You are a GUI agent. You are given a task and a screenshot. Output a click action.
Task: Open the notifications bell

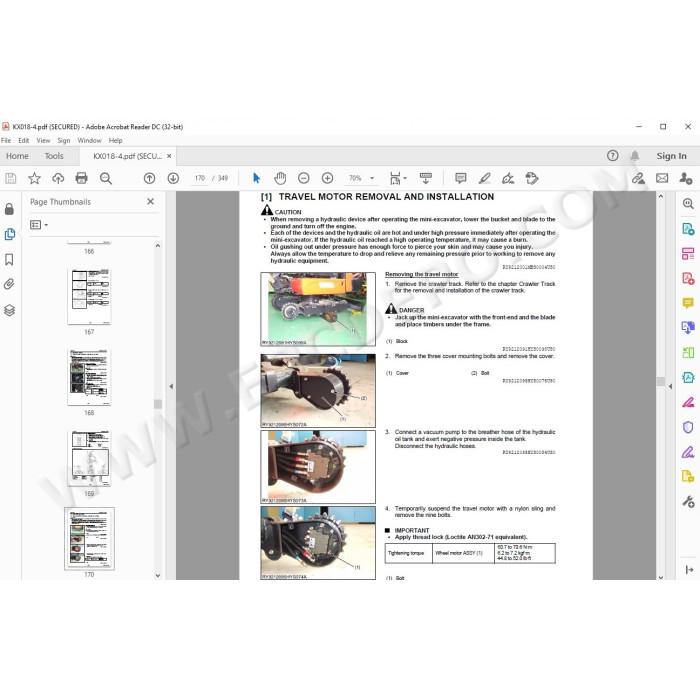pyautogui.click(x=634, y=156)
